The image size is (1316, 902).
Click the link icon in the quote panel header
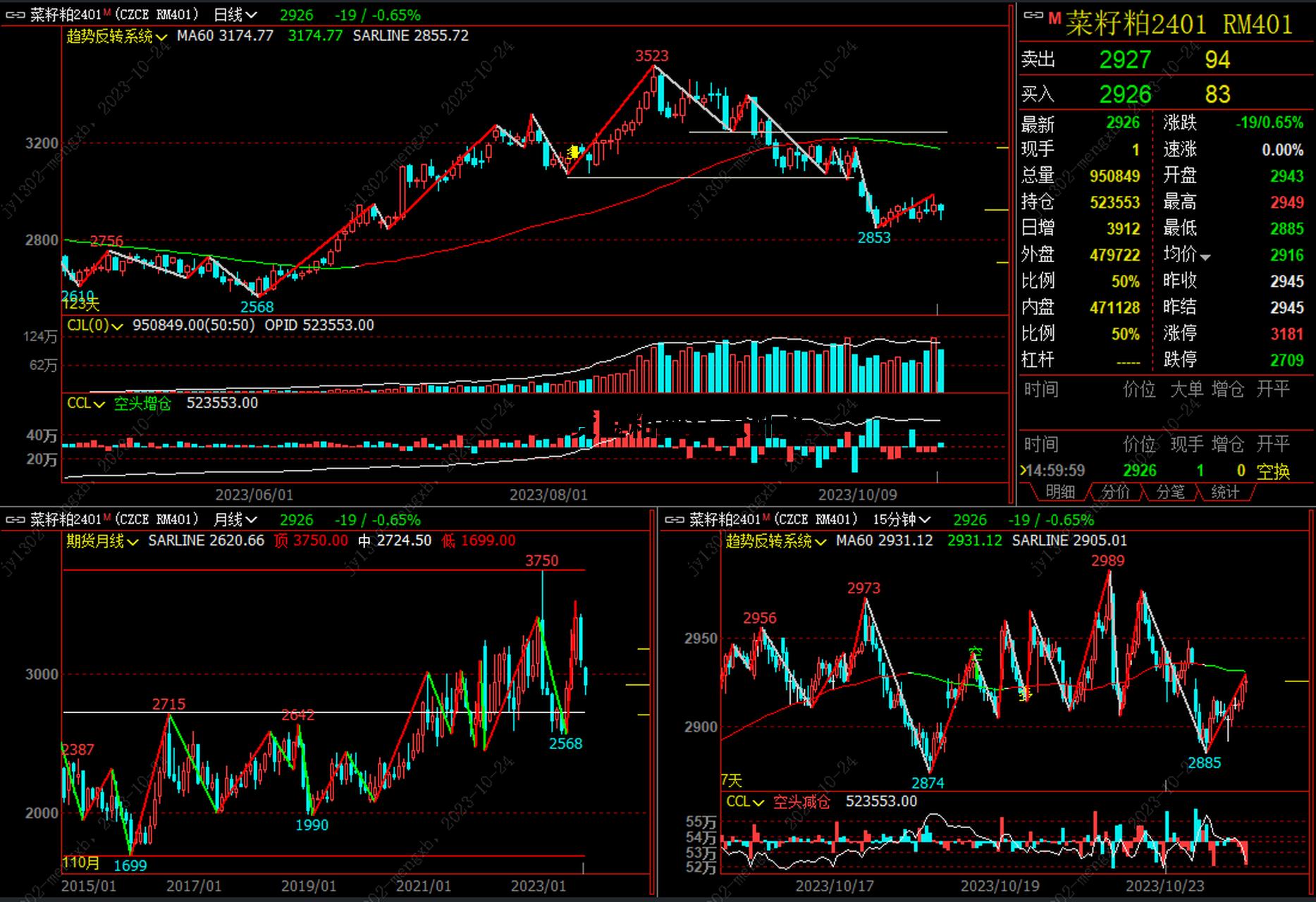click(1033, 16)
